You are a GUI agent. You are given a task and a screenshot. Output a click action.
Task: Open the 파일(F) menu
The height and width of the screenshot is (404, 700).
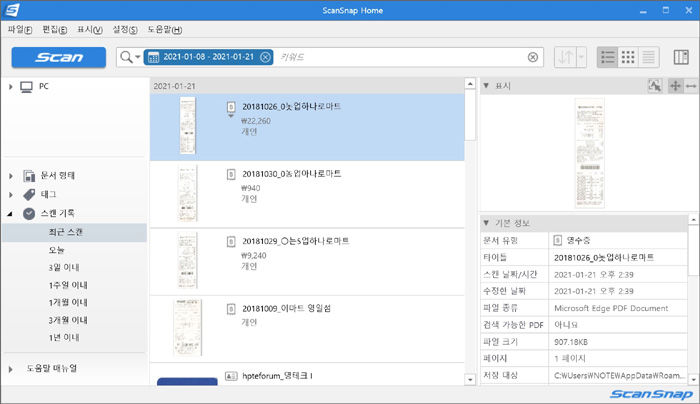tap(20, 29)
